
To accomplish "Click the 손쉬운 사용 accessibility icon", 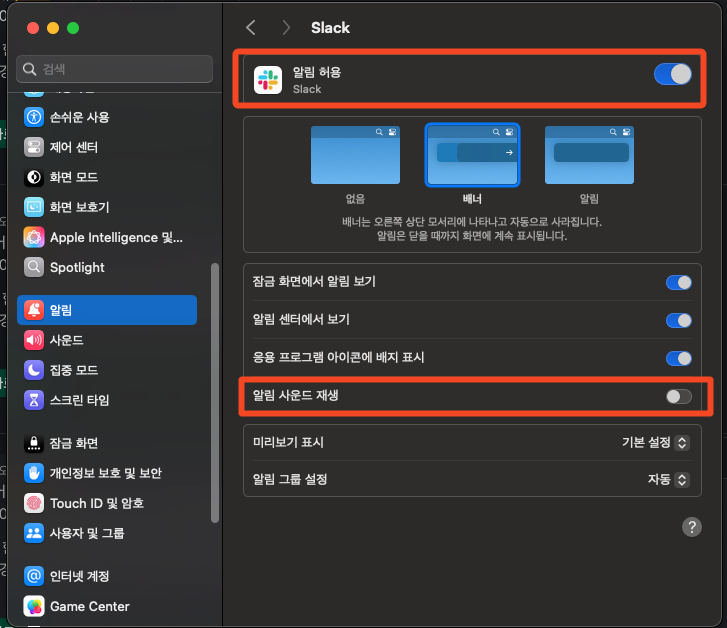I will pos(34,117).
